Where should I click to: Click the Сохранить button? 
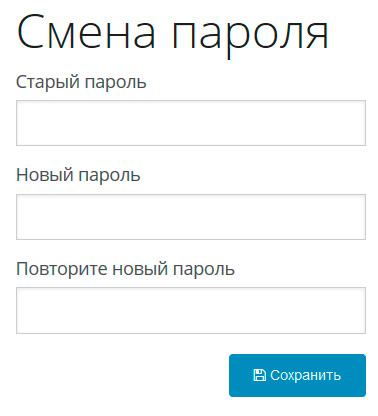[x=297, y=375]
